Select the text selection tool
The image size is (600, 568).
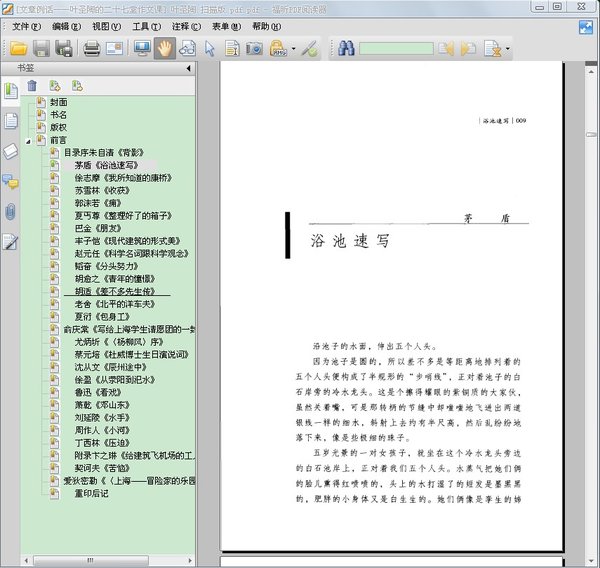tap(232, 49)
